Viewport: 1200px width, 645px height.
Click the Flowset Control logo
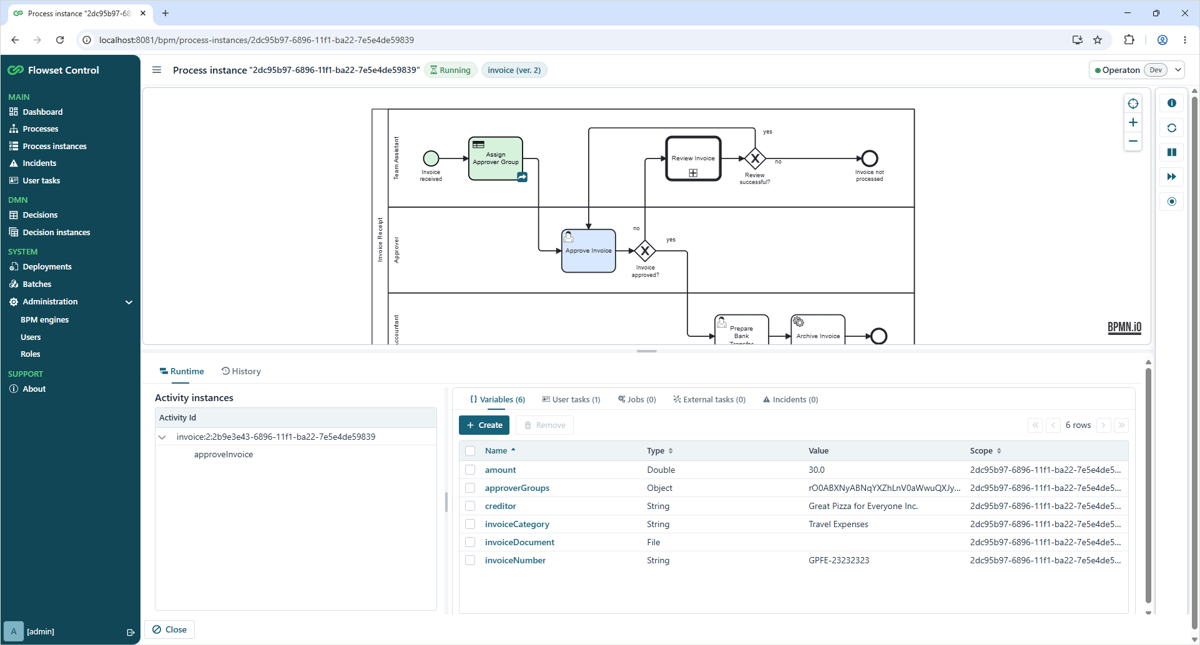54,70
